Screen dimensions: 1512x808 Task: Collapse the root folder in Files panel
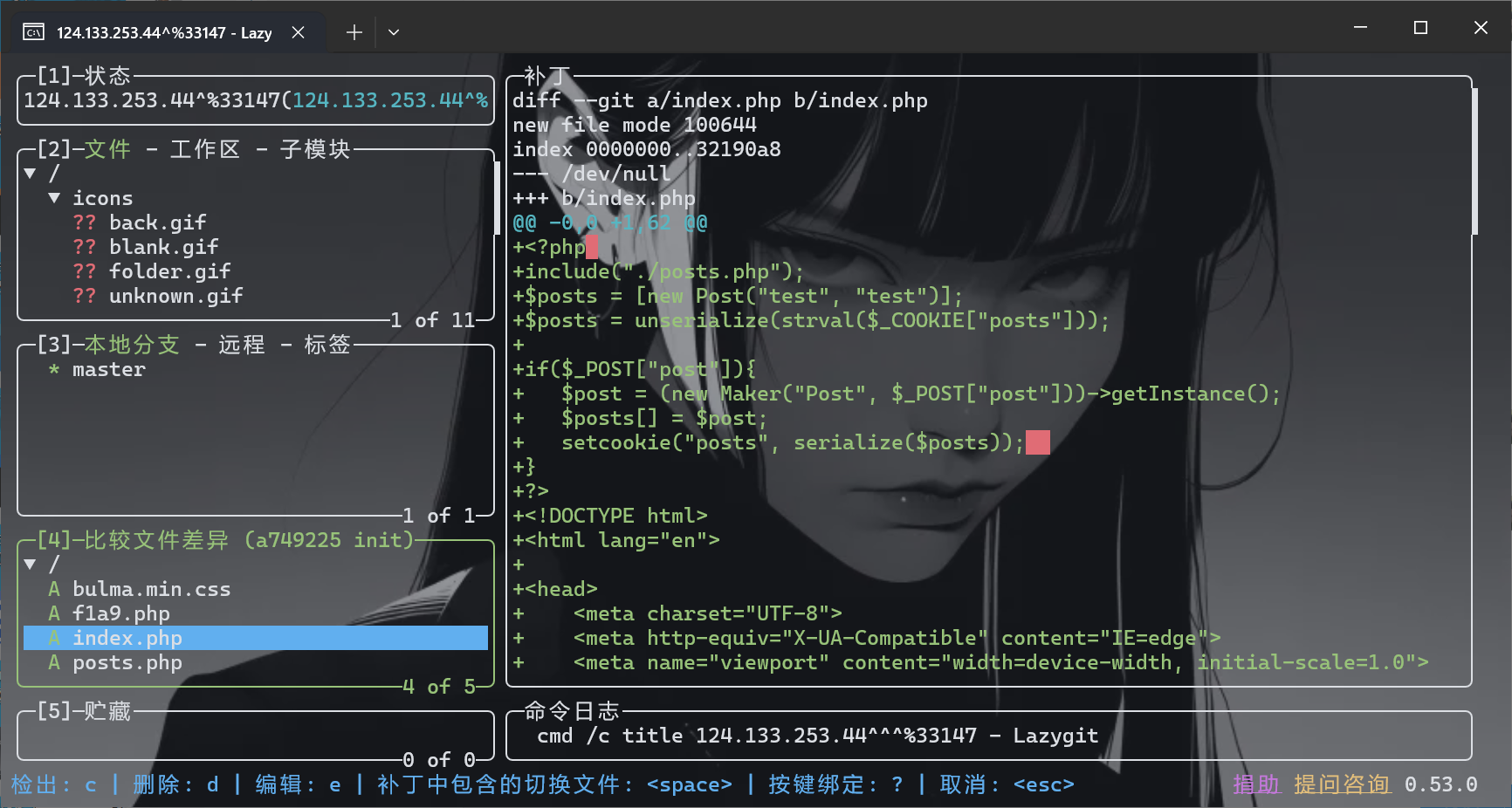pos(31,174)
